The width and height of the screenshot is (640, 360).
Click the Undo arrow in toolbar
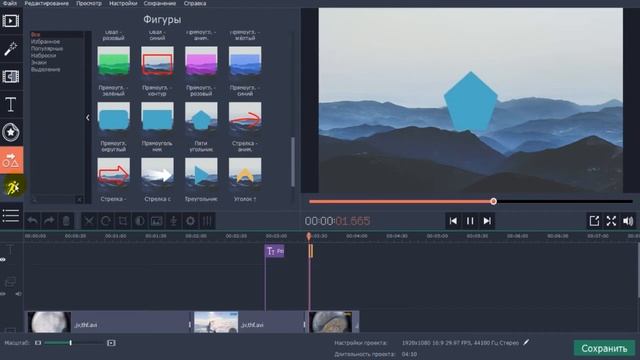pyautogui.click(x=32, y=221)
